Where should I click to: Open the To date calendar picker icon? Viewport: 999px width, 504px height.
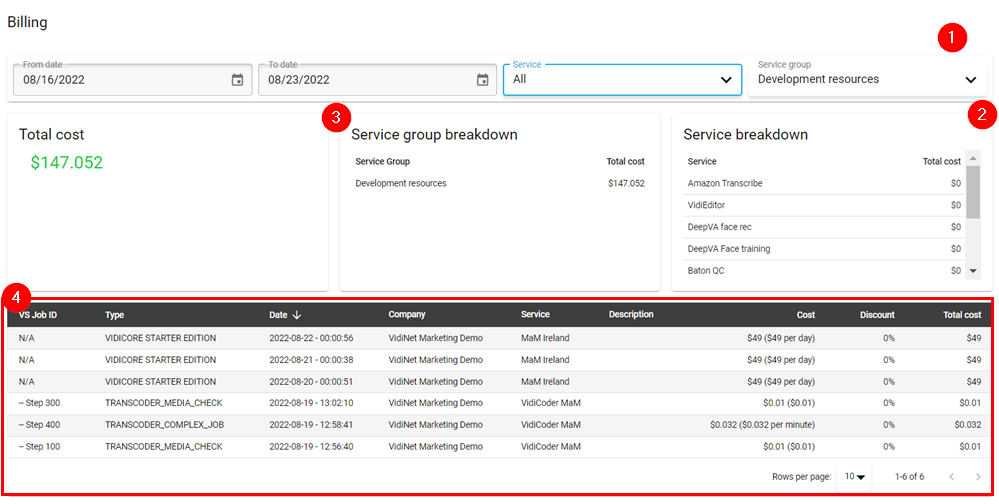(482, 80)
